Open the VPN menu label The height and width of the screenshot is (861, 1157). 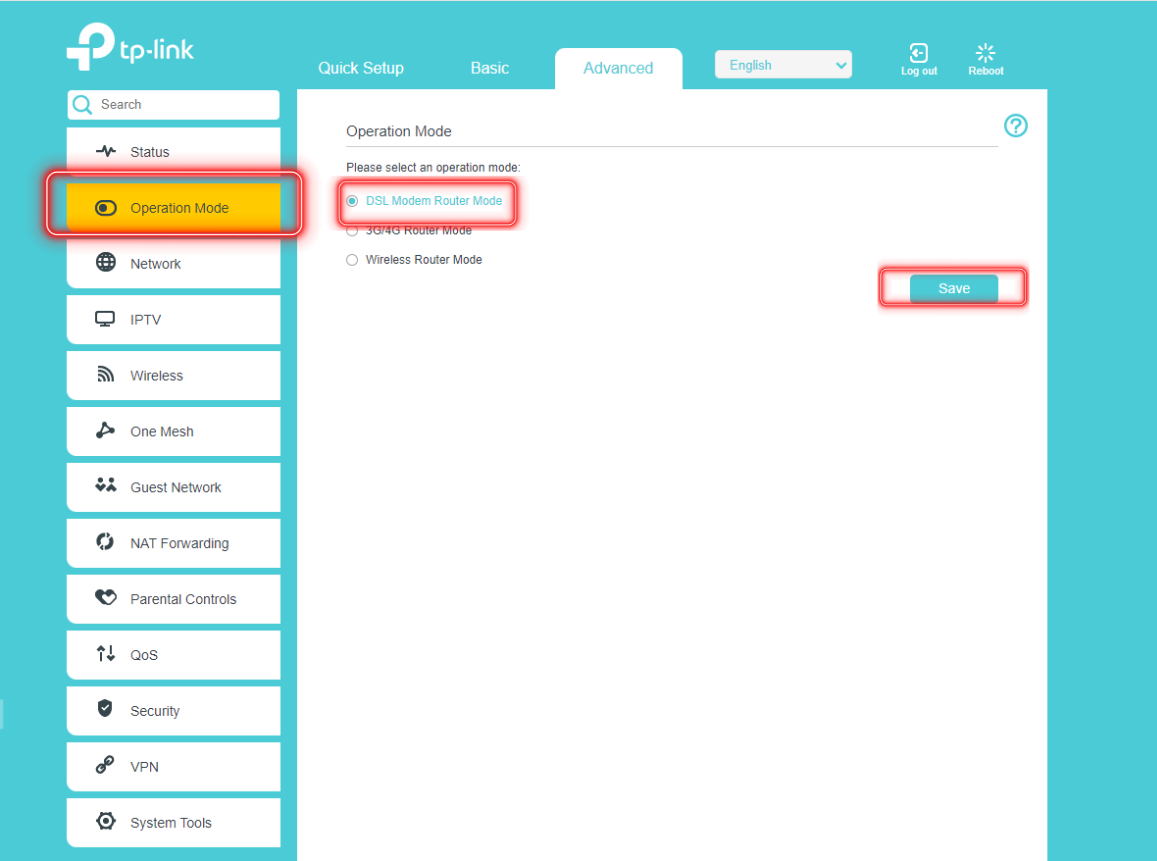tap(144, 767)
